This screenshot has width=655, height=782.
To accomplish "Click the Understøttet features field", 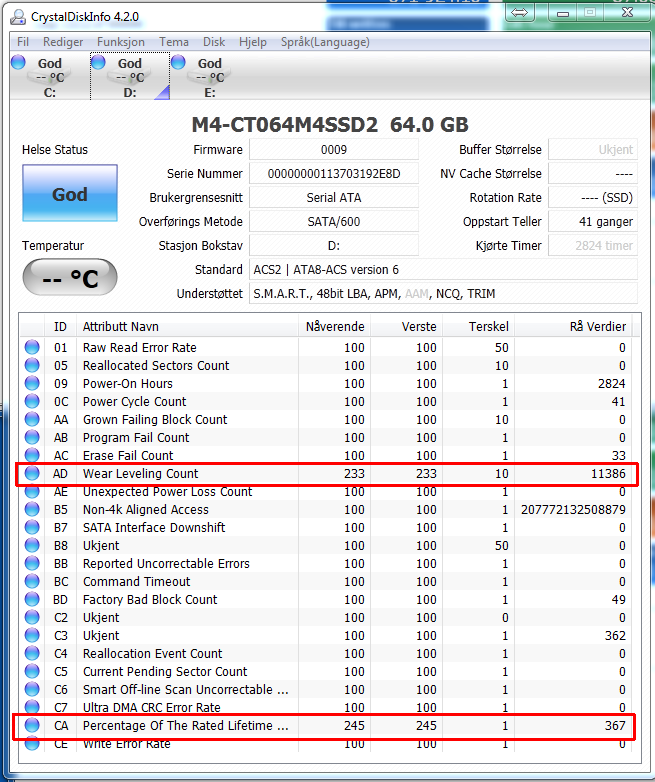I will [x=443, y=294].
